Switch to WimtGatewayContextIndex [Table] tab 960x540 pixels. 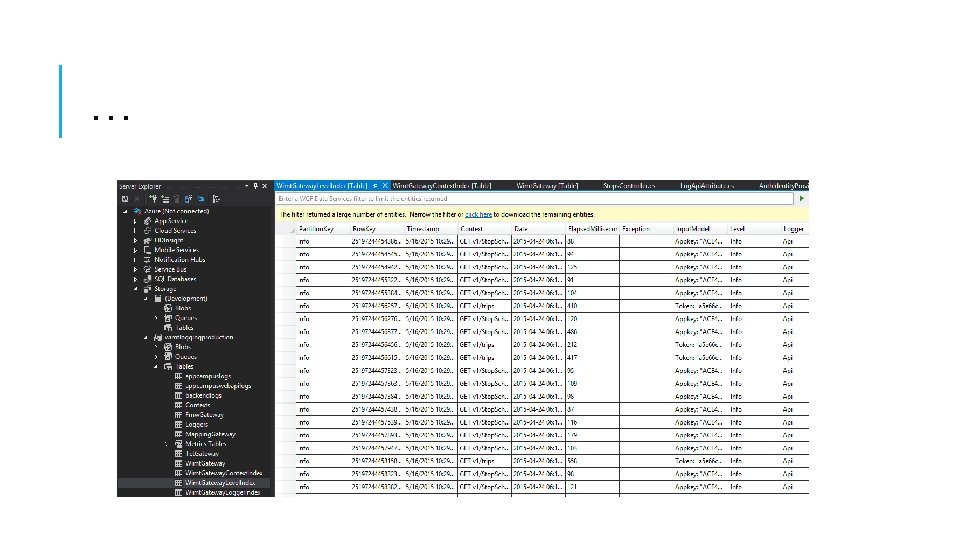pos(442,186)
